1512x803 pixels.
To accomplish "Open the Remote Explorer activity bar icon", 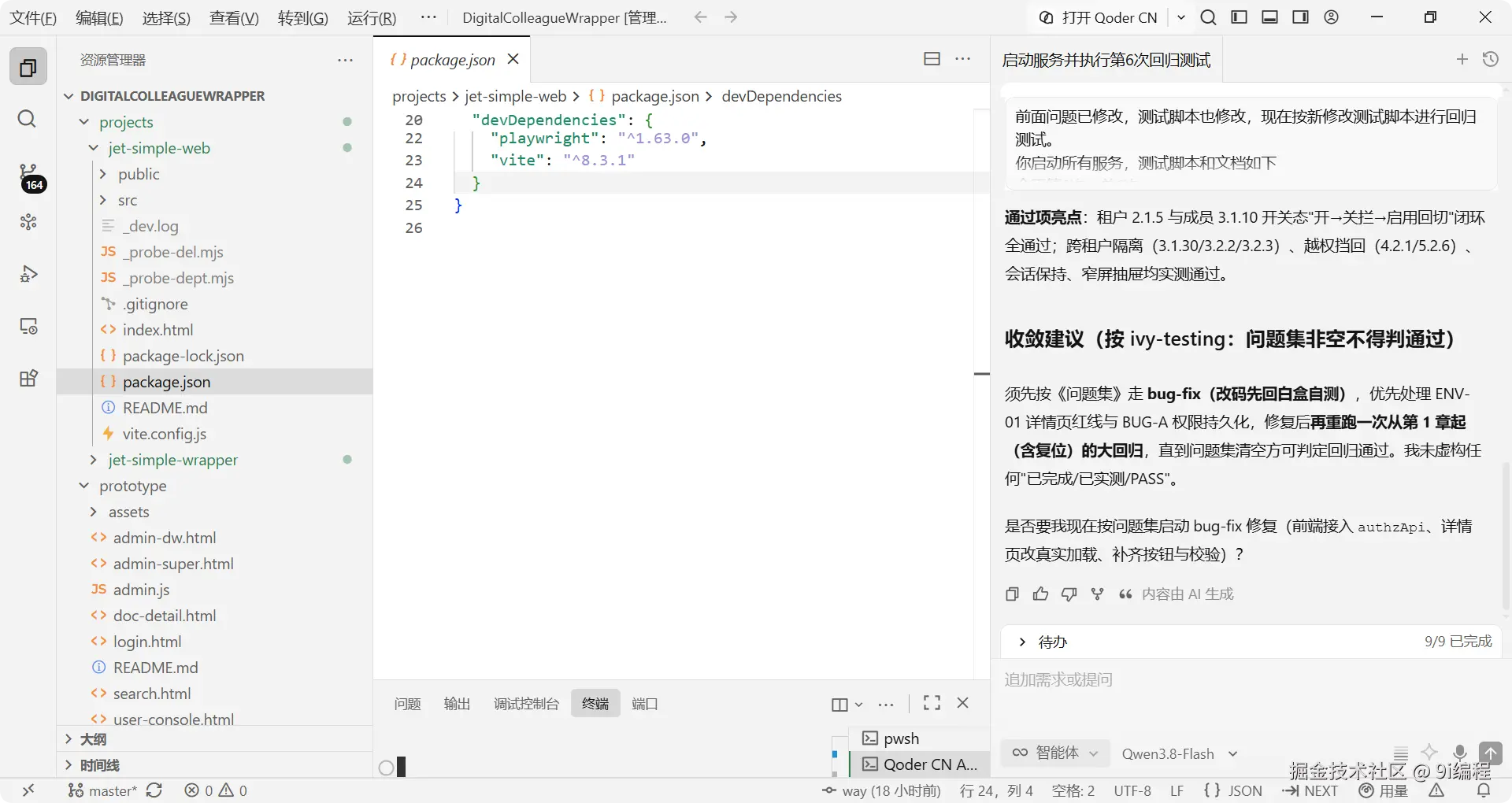I will pos(28,326).
